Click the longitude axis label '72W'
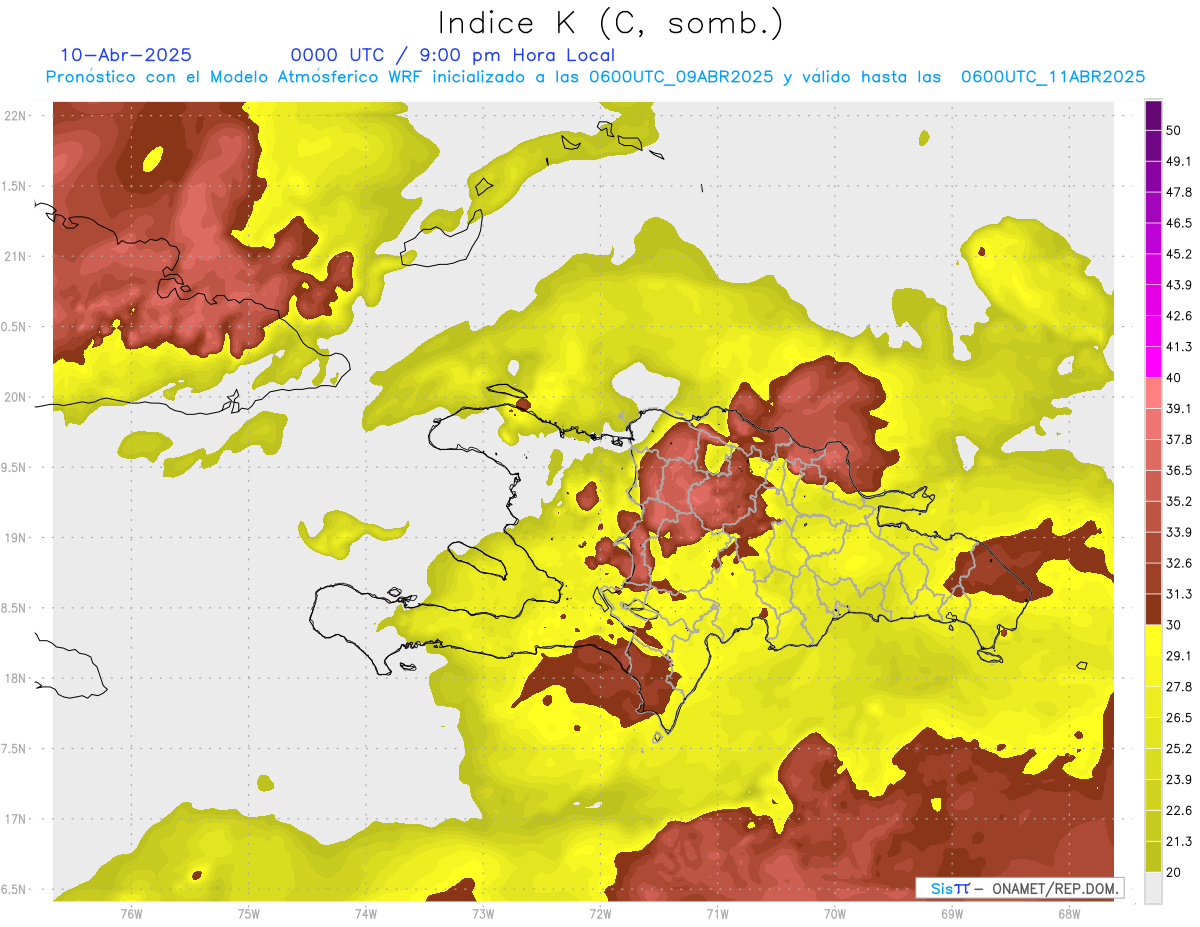Image resolution: width=1200 pixels, height=927 pixels. click(x=600, y=913)
